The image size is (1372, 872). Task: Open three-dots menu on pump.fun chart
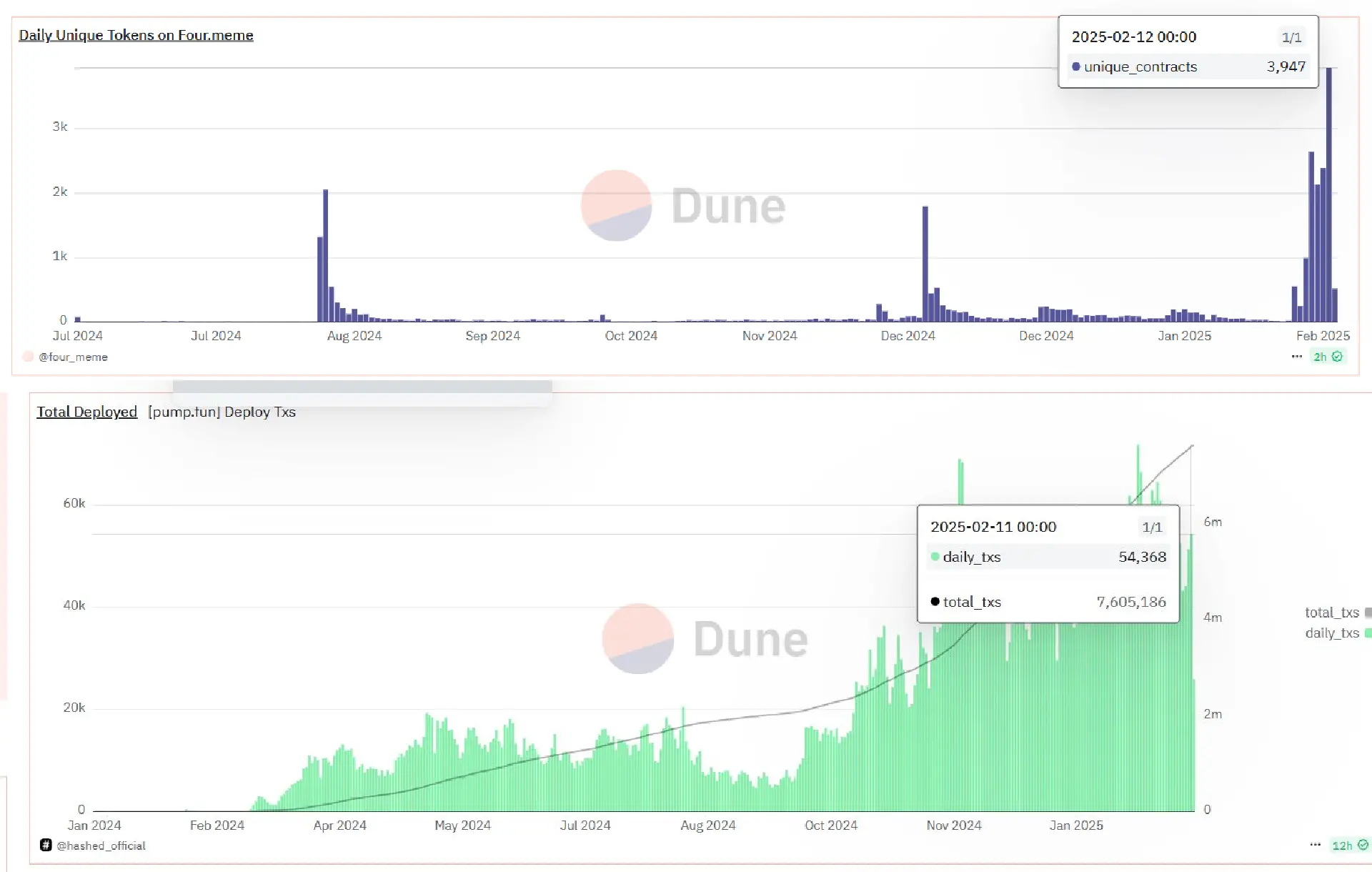point(1315,845)
